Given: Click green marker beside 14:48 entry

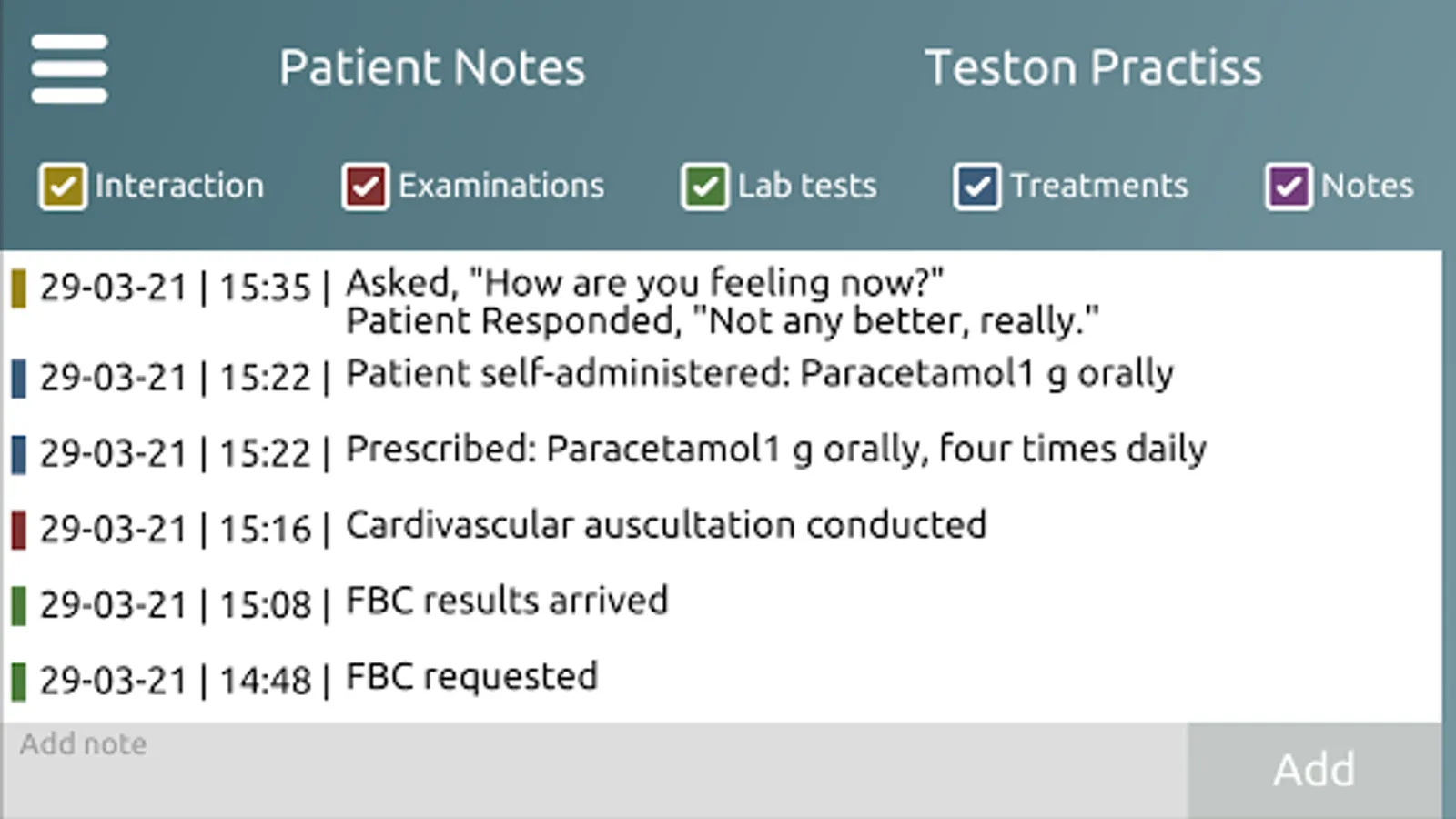Looking at the screenshot, I should [x=18, y=681].
